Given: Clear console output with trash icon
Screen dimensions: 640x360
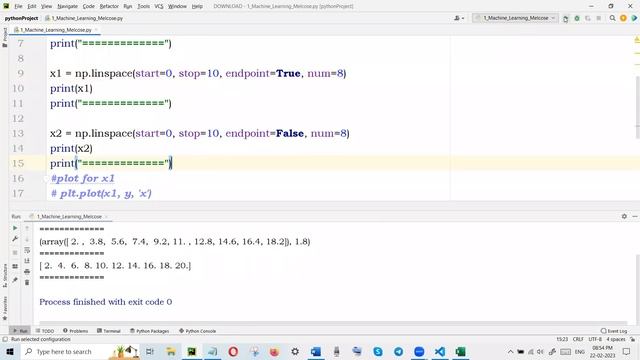Looking at the screenshot, I should [x=27, y=282].
